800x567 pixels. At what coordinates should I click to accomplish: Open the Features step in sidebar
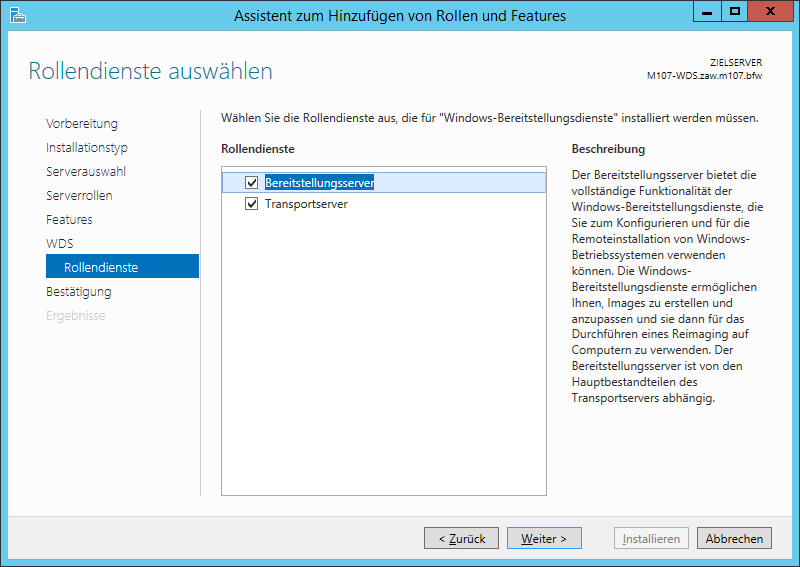tap(69, 220)
